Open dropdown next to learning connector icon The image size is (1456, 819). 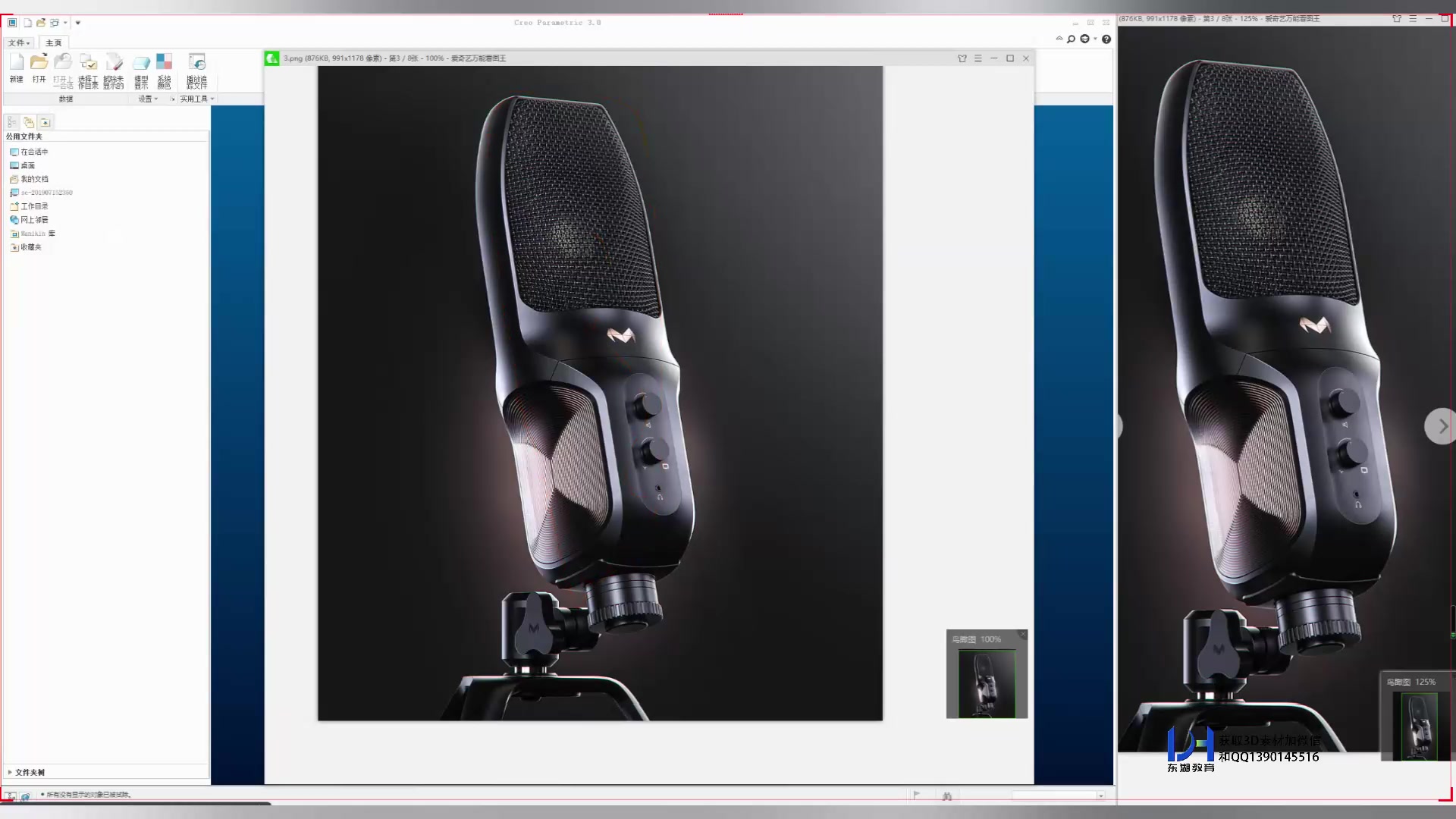[x=1095, y=39]
